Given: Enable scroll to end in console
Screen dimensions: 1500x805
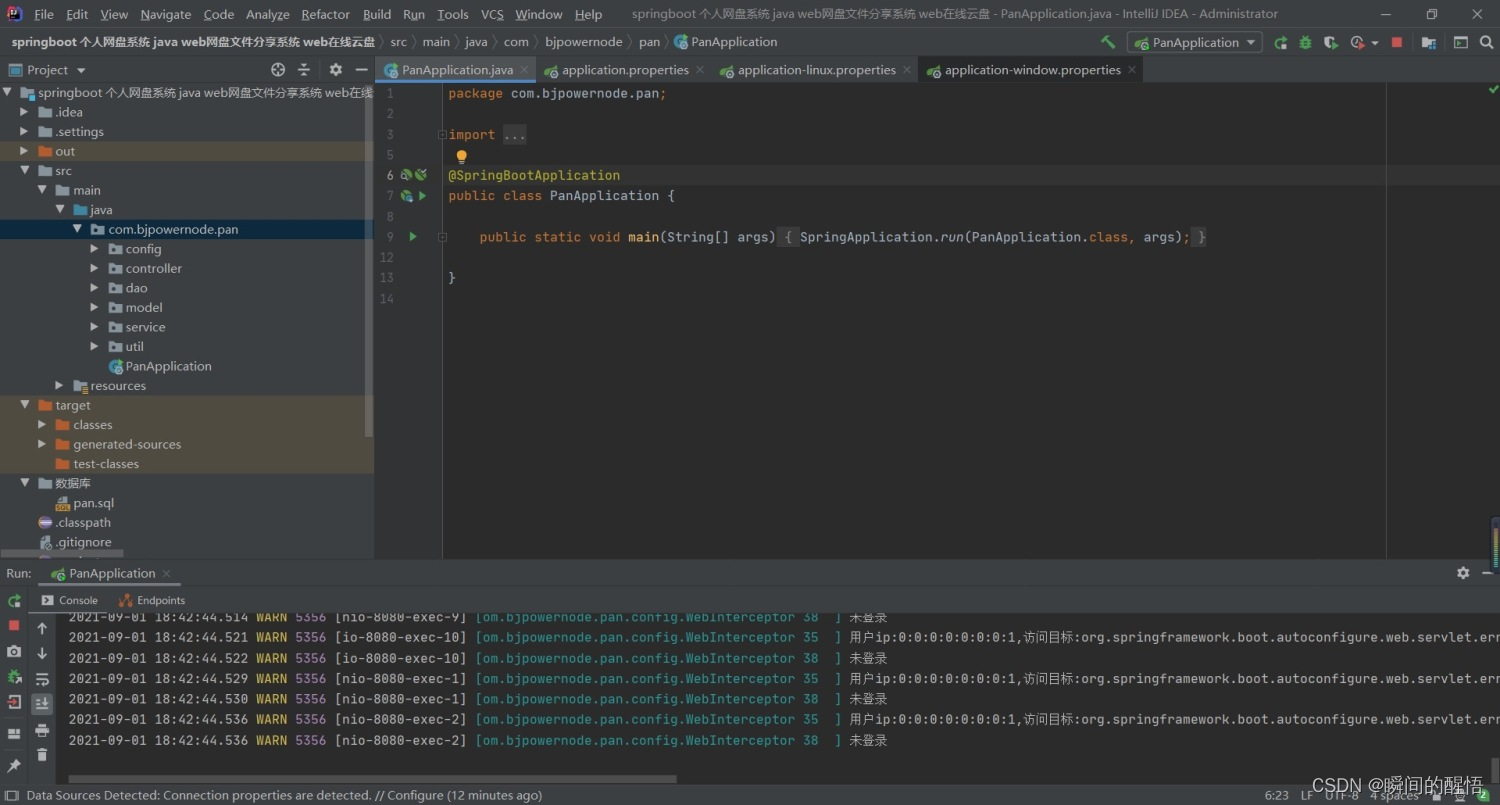Looking at the screenshot, I should click(42, 702).
